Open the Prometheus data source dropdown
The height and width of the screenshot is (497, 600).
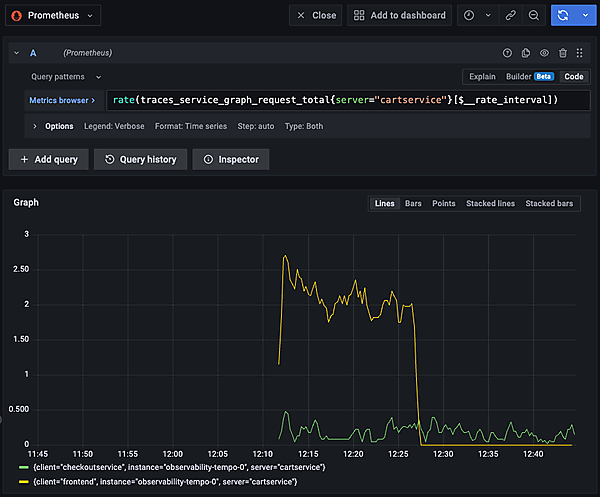52,16
